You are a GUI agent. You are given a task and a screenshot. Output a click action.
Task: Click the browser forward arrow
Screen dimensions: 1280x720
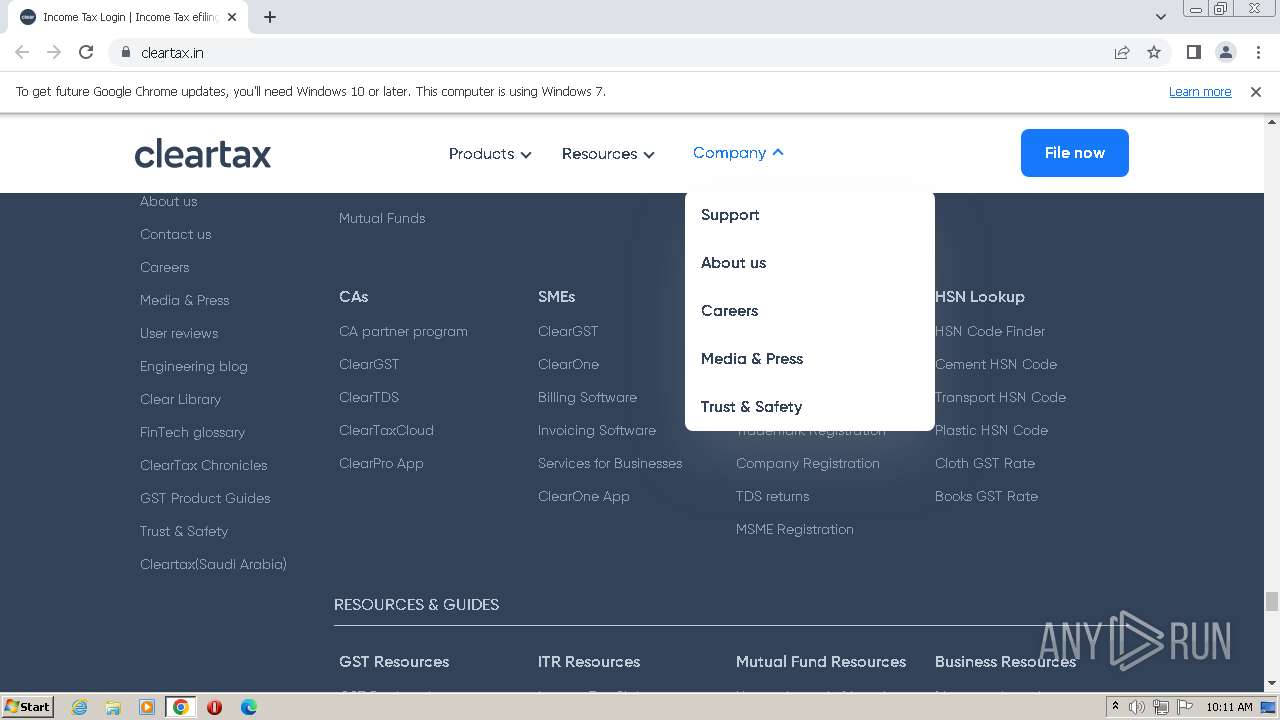click(54, 52)
